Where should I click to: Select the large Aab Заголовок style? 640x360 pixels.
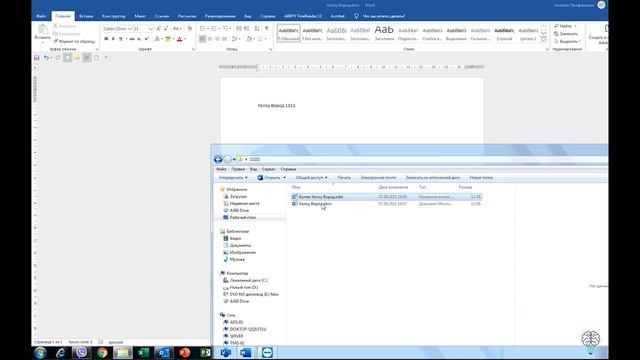tap(384, 33)
